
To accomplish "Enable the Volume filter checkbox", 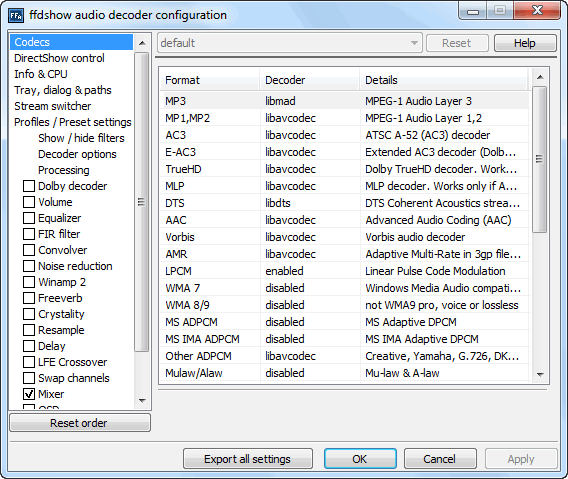I will pyautogui.click(x=29, y=202).
